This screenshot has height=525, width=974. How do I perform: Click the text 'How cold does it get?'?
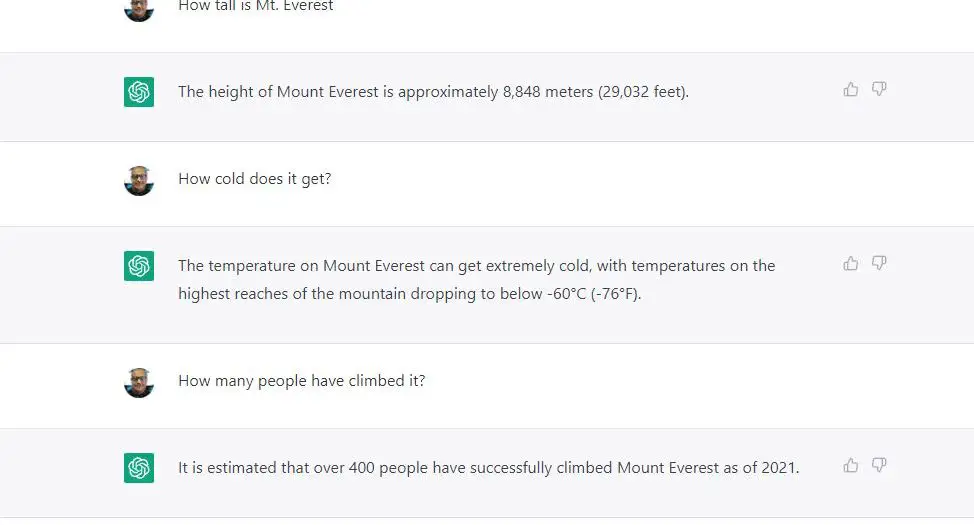[x=255, y=179]
